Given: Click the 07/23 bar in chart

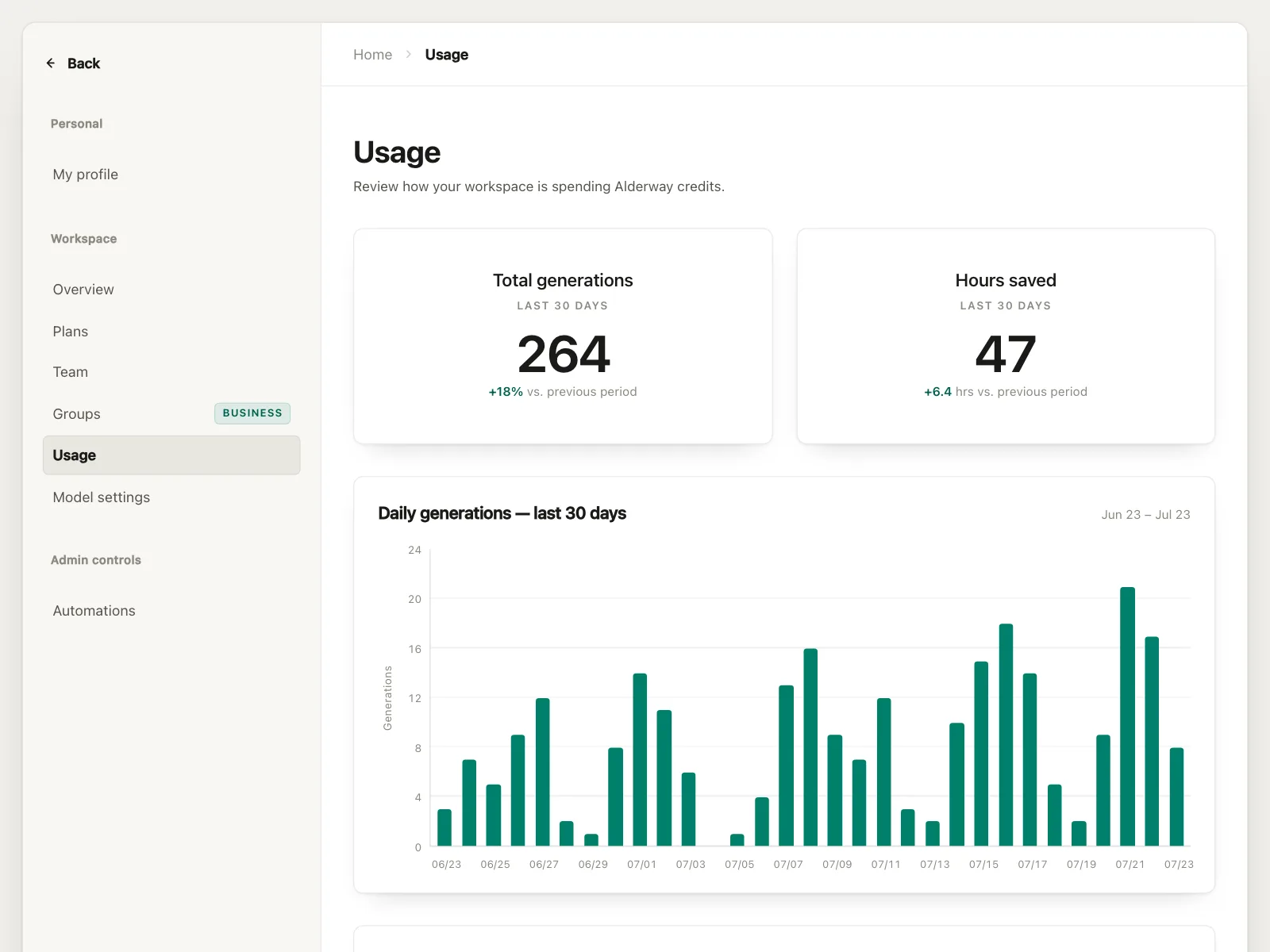Looking at the screenshot, I should [x=1176, y=797].
